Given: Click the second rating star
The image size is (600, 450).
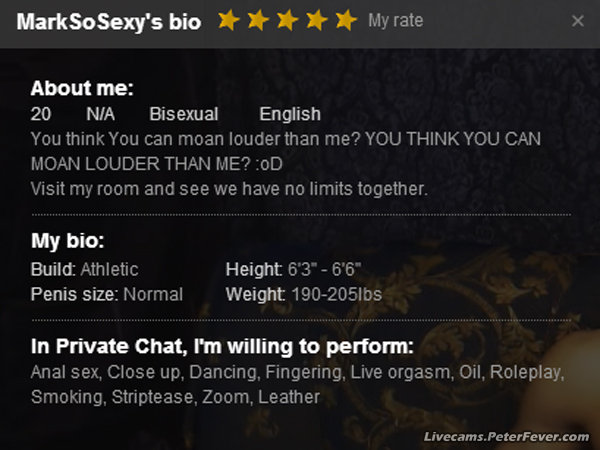Looking at the screenshot, I should click(258, 20).
